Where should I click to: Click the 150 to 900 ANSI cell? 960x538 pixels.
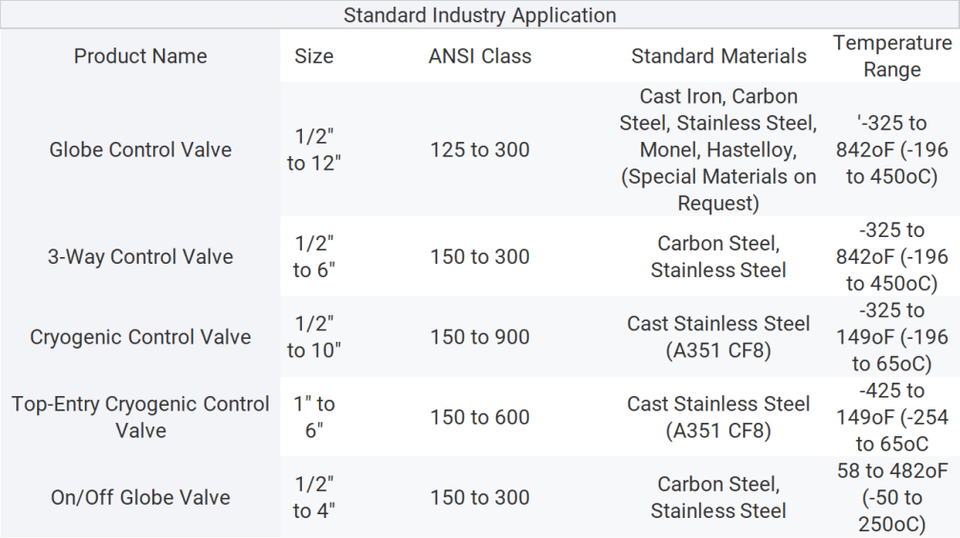(x=479, y=337)
